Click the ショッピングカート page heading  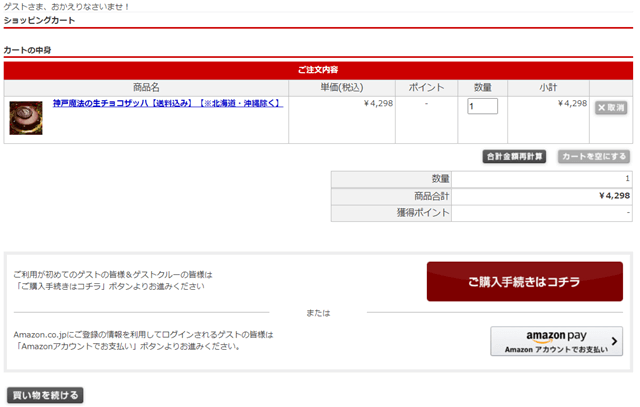coord(39,20)
